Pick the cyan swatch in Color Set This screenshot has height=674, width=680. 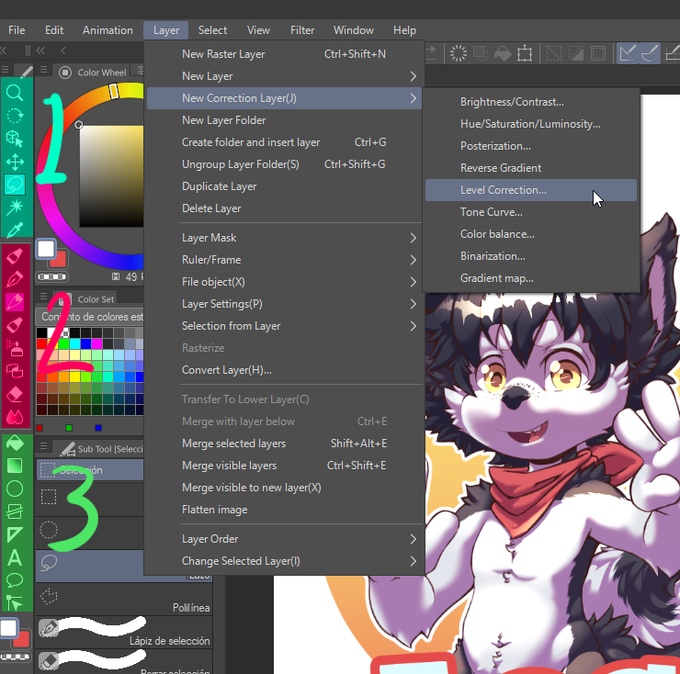click(x=75, y=344)
